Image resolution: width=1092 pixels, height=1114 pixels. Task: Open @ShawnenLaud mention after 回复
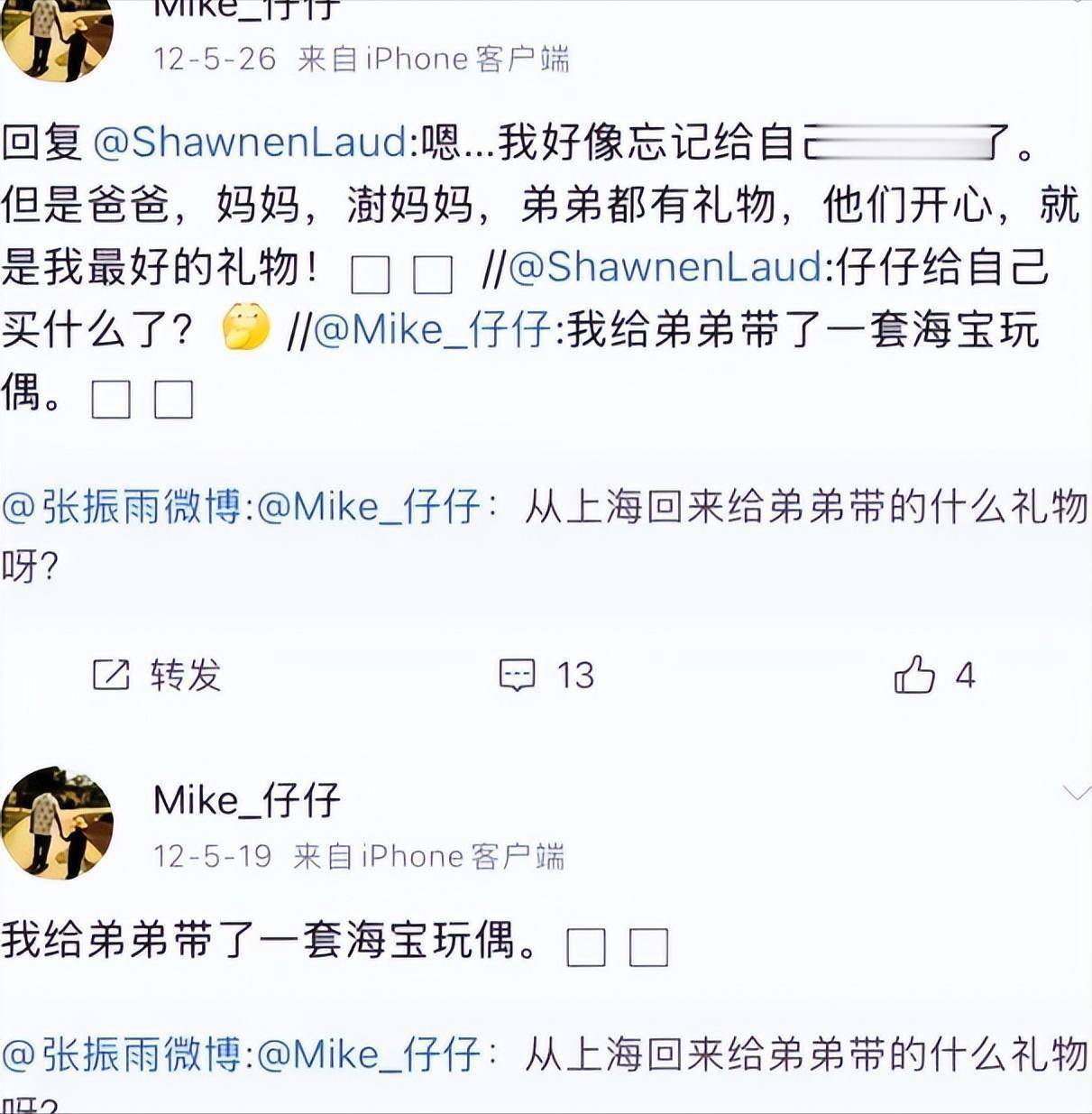coord(251,143)
